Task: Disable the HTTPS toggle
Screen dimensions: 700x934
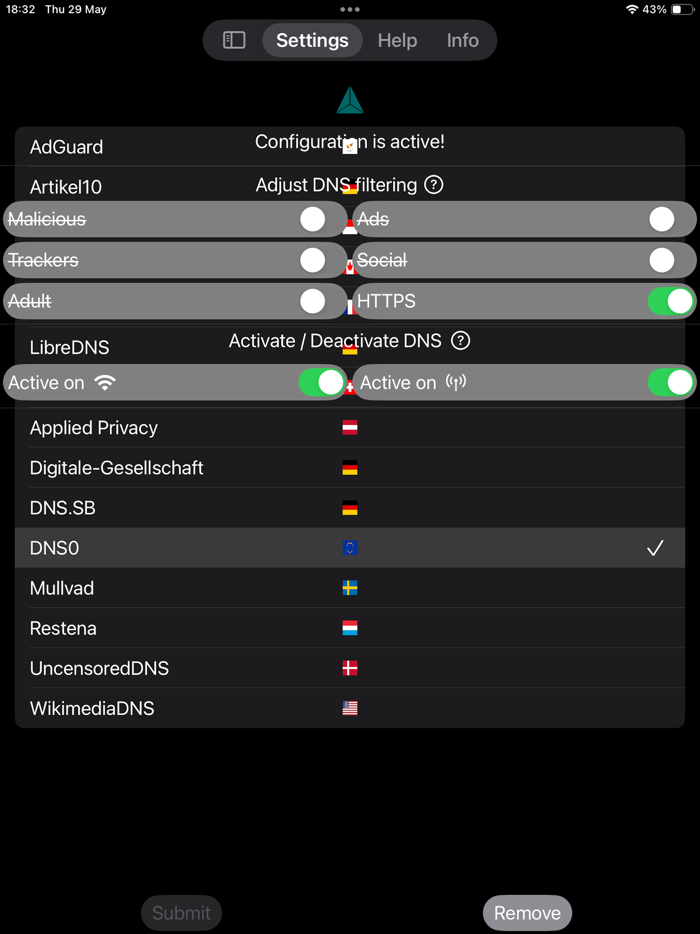Action: pyautogui.click(x=670, y=300)
